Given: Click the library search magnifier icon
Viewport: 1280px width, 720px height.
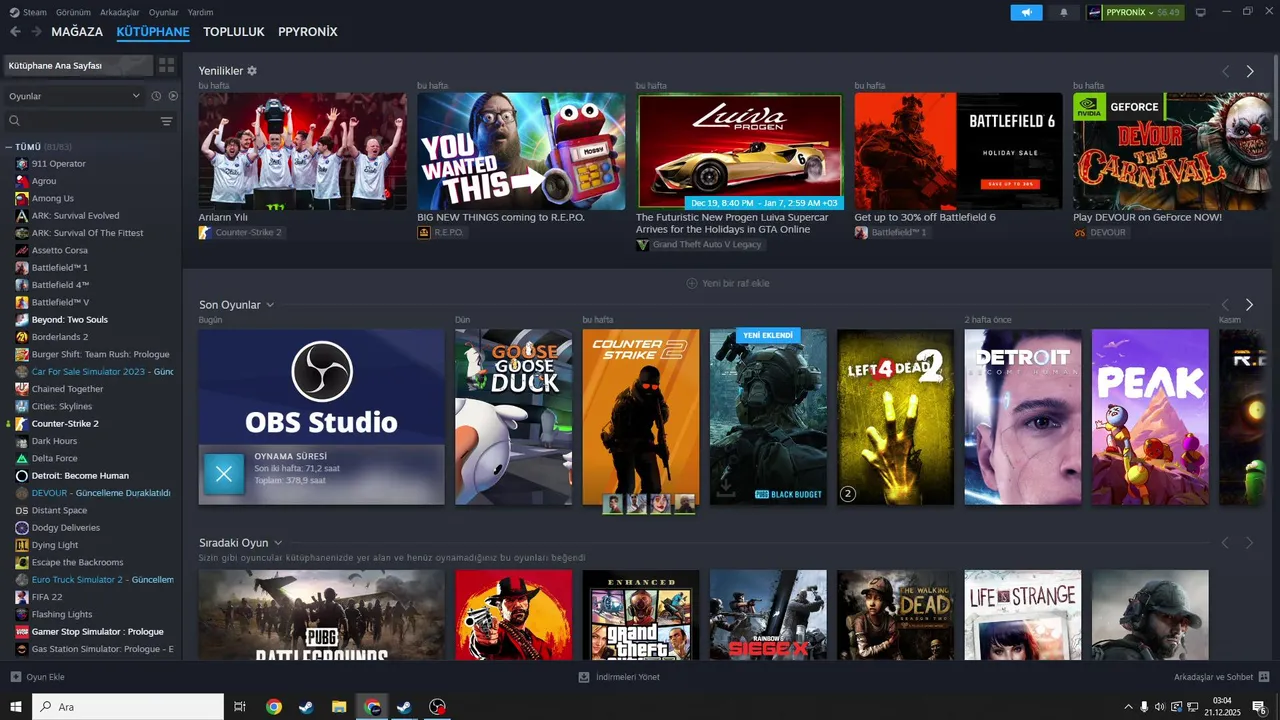Looking at the screenshot, I should tap(15, 121).
